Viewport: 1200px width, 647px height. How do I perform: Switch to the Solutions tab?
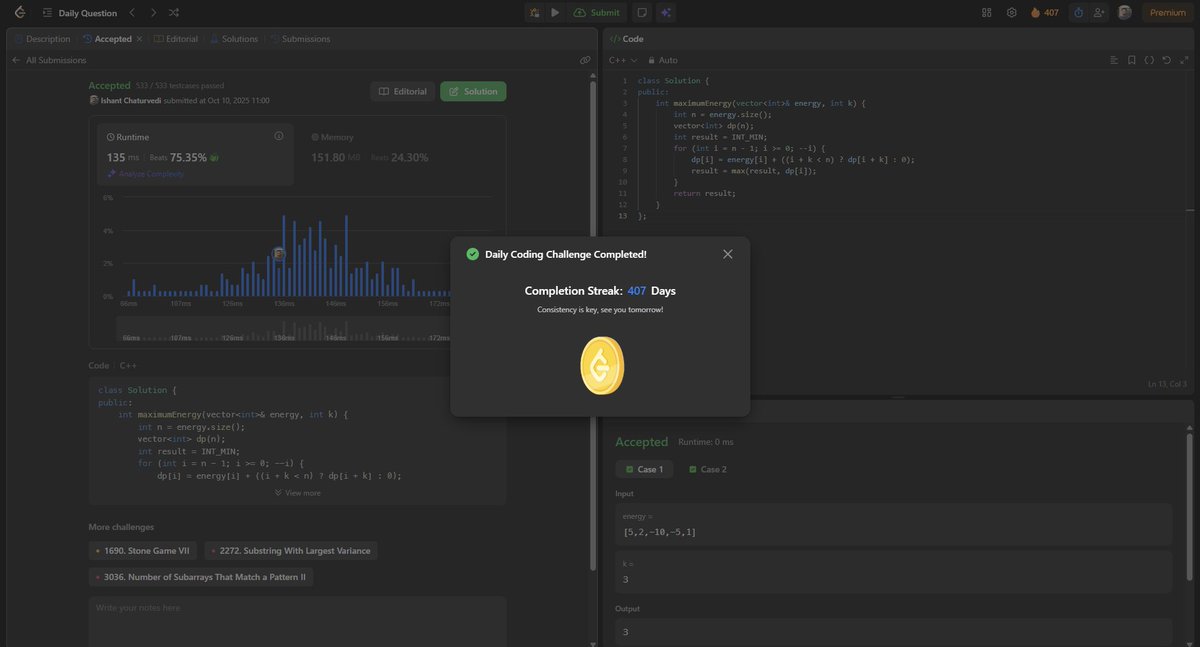[x=234, y=39]
